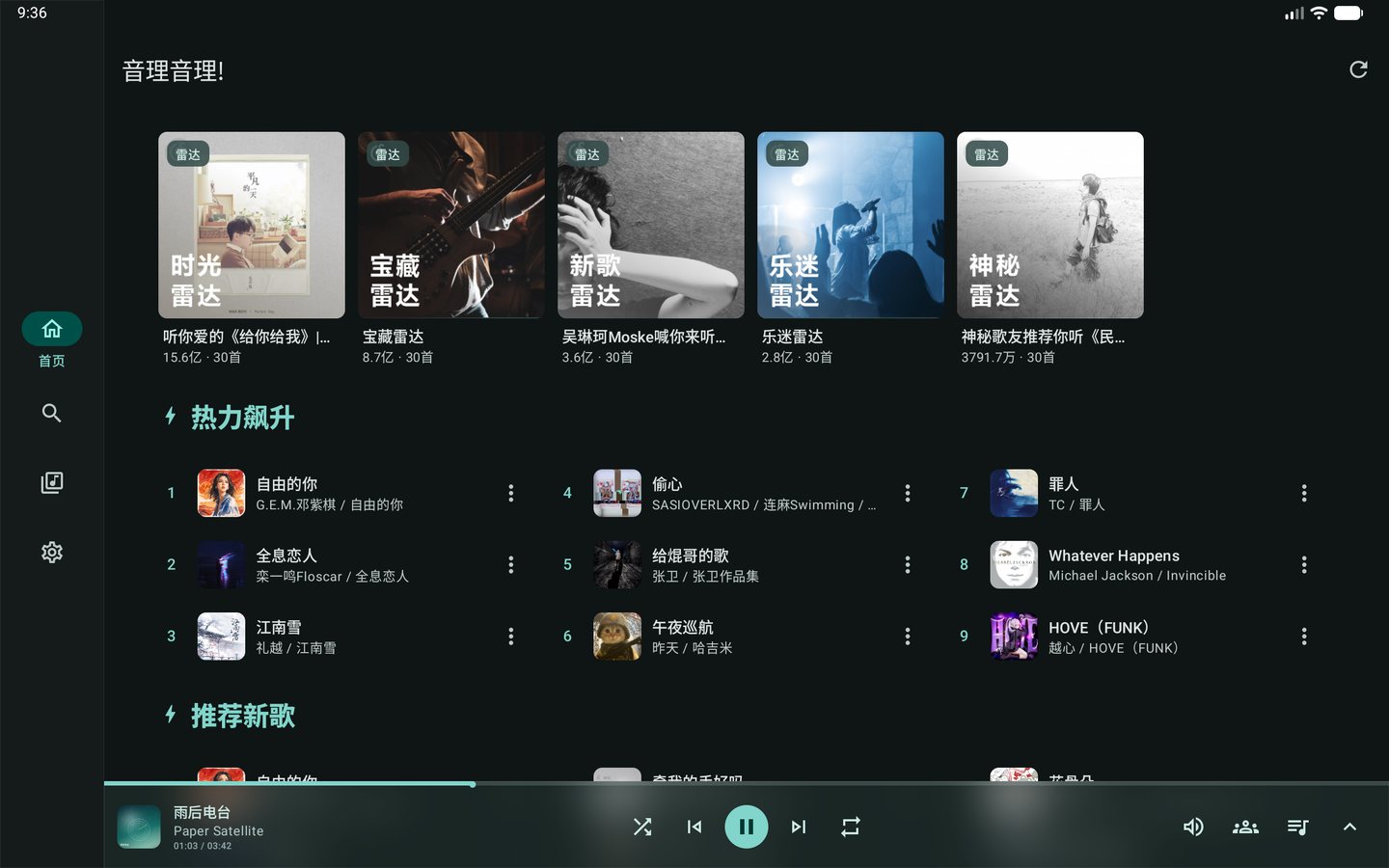Show the play queue list
The width and height of the screenshot is (1389, 868).
coord(1297,827)
